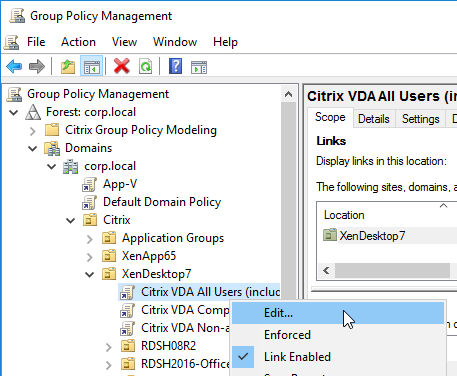Click the tree scrollbar up arrow
The width and height of the screenshot is (457, 376).
click(x=289, y=95)
